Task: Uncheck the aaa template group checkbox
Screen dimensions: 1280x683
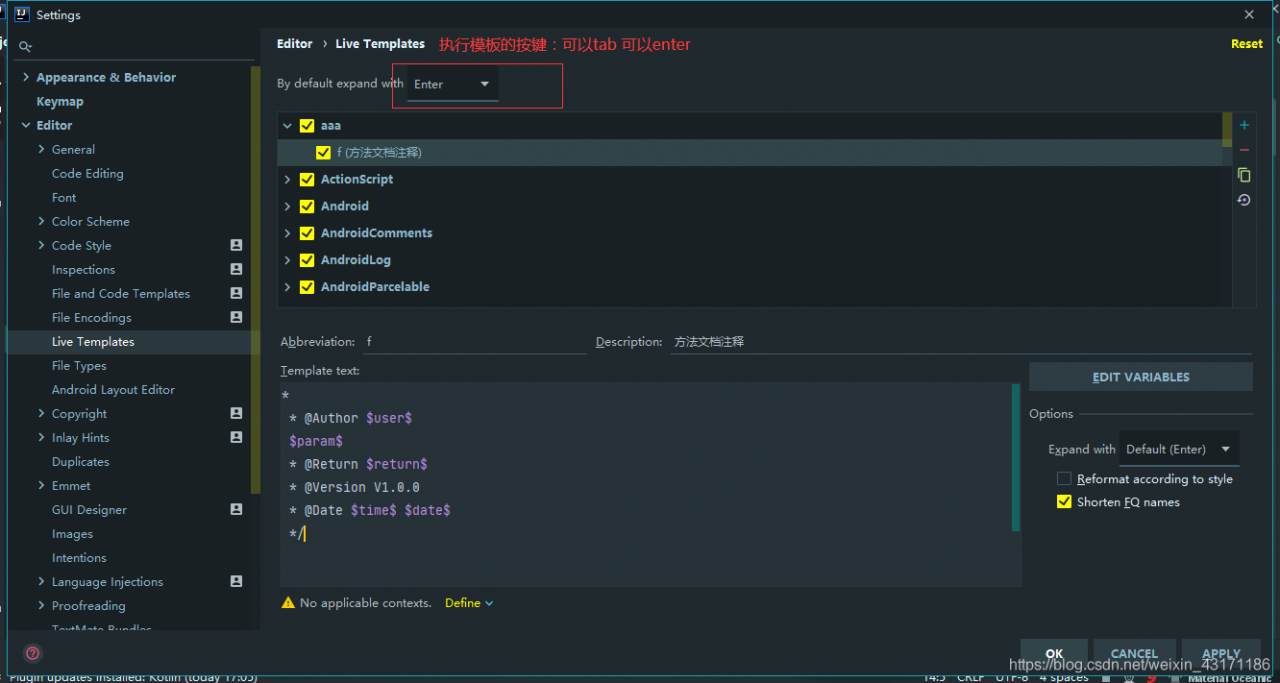Action: coord(307,126)
